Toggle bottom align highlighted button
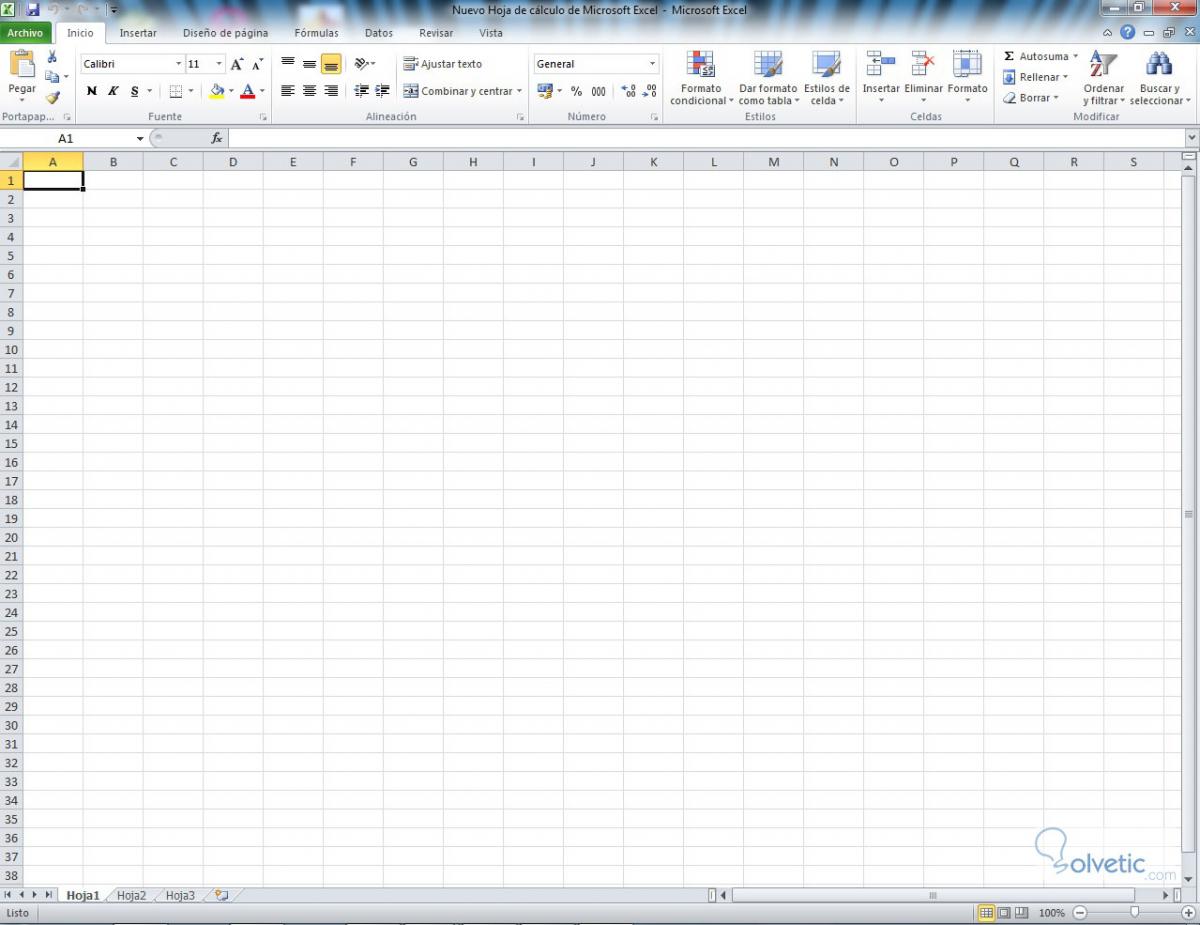The width and height of the screenshot is (1200, 925). click(x=331, y=64)
